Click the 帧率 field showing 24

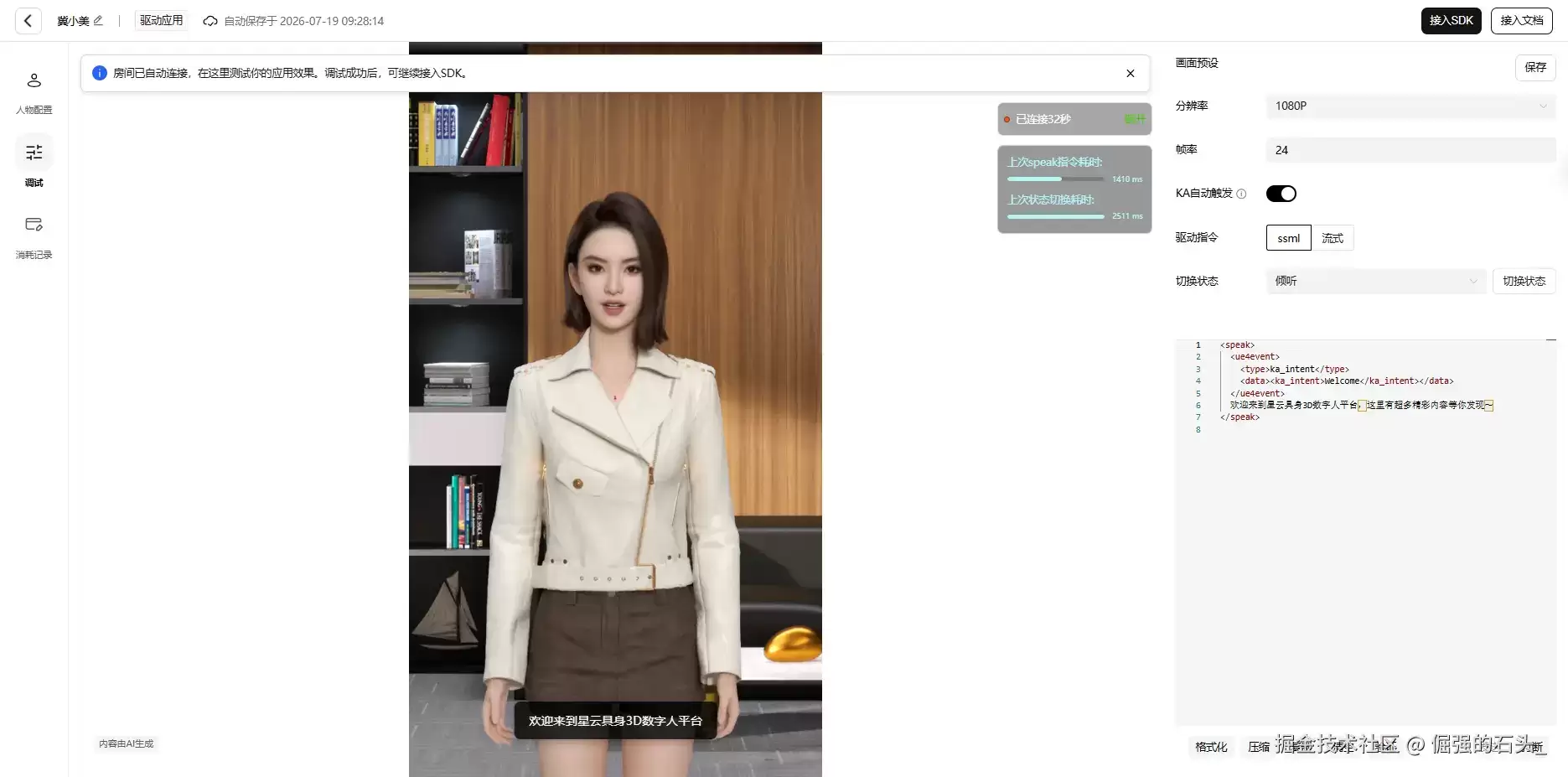pyautogui.click(x=1410, y=150)
